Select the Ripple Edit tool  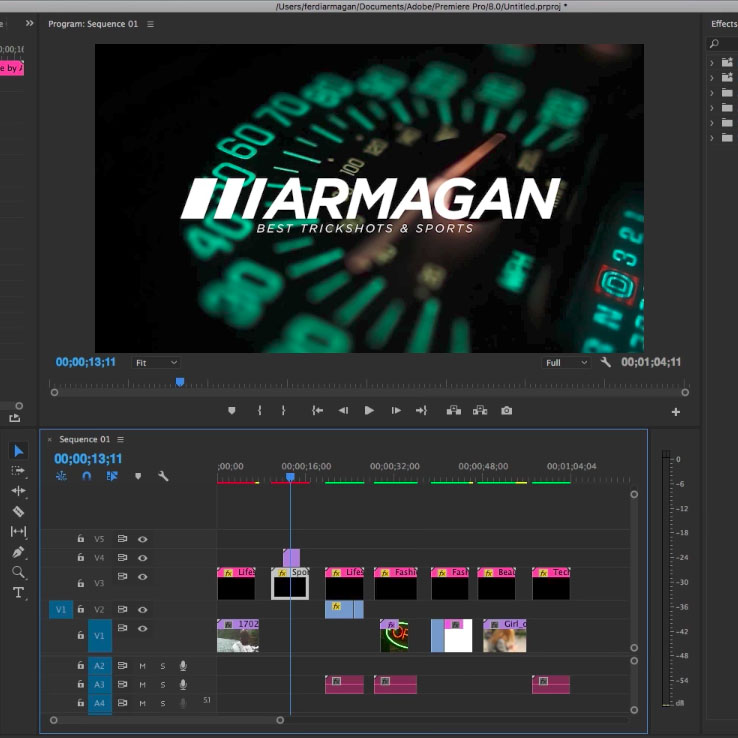[18, 491]
